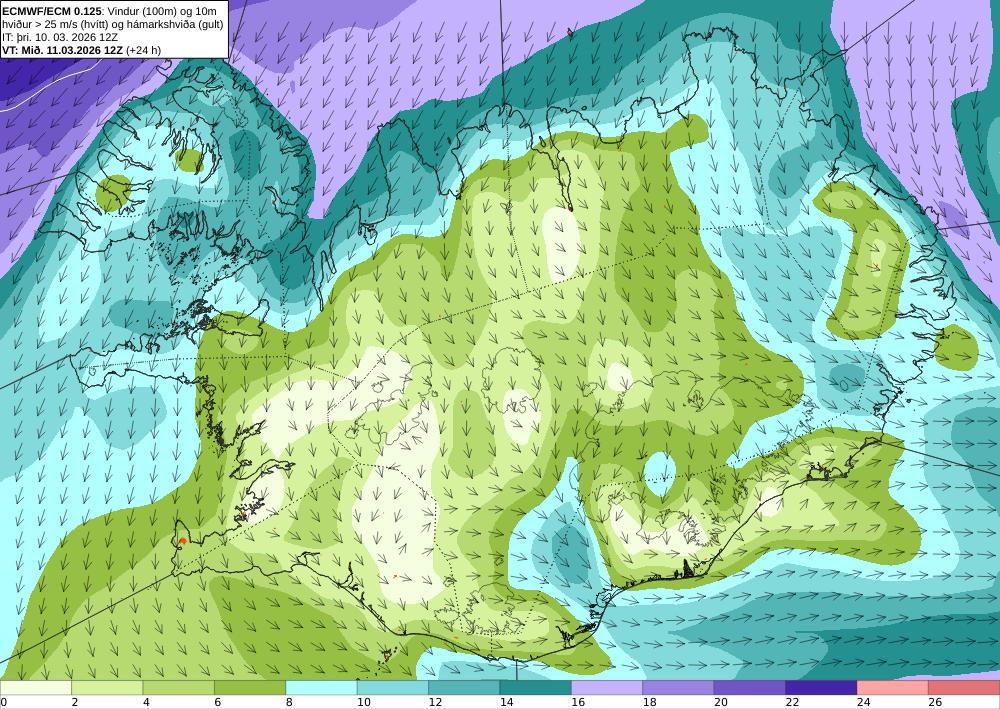The width and height of the screenshot is (1000, 709).
Task: Click the legend scale label "8"
Action: click(x=289, y=702)
